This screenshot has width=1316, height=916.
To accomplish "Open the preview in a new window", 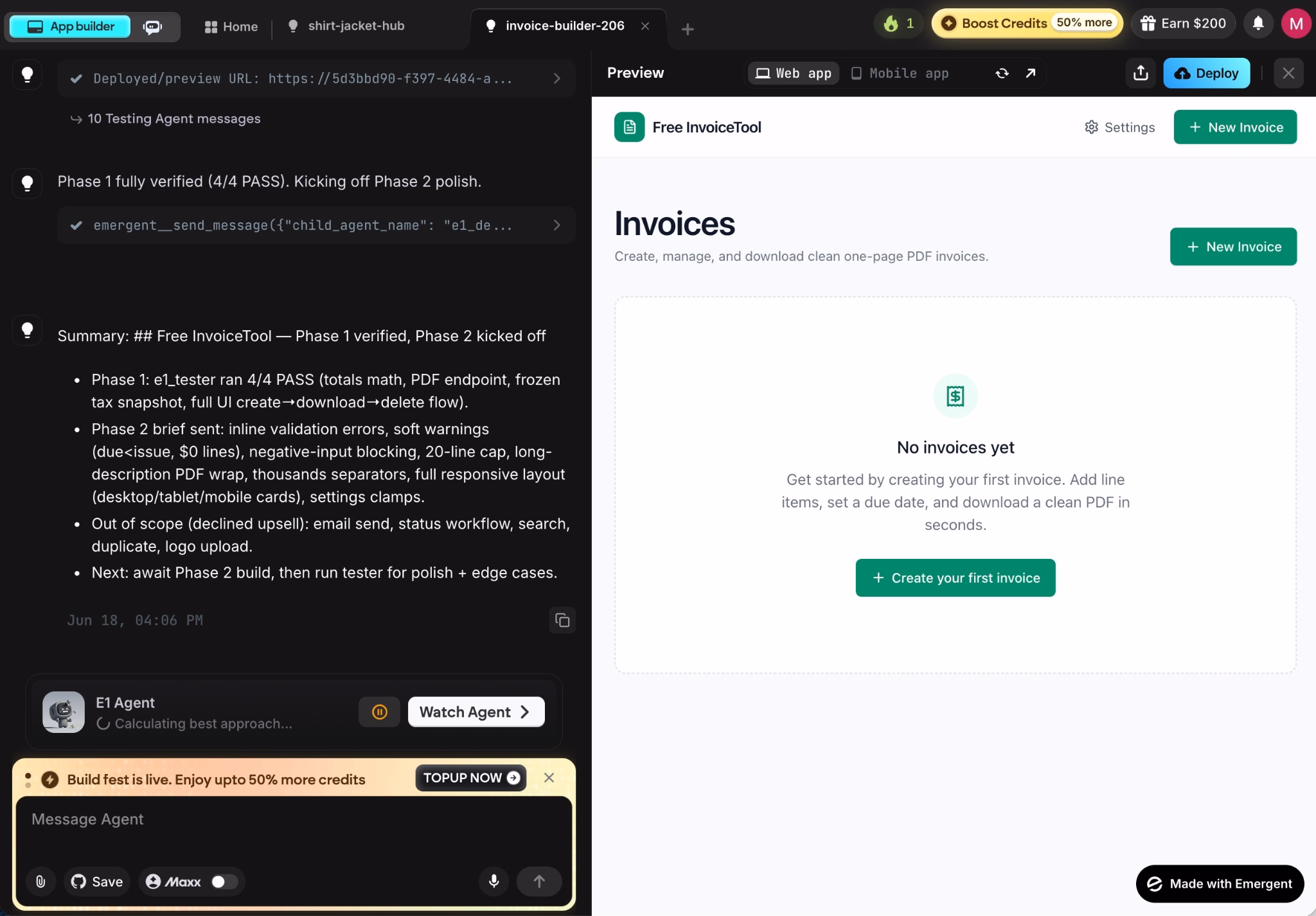I will tap(1031, 73).
